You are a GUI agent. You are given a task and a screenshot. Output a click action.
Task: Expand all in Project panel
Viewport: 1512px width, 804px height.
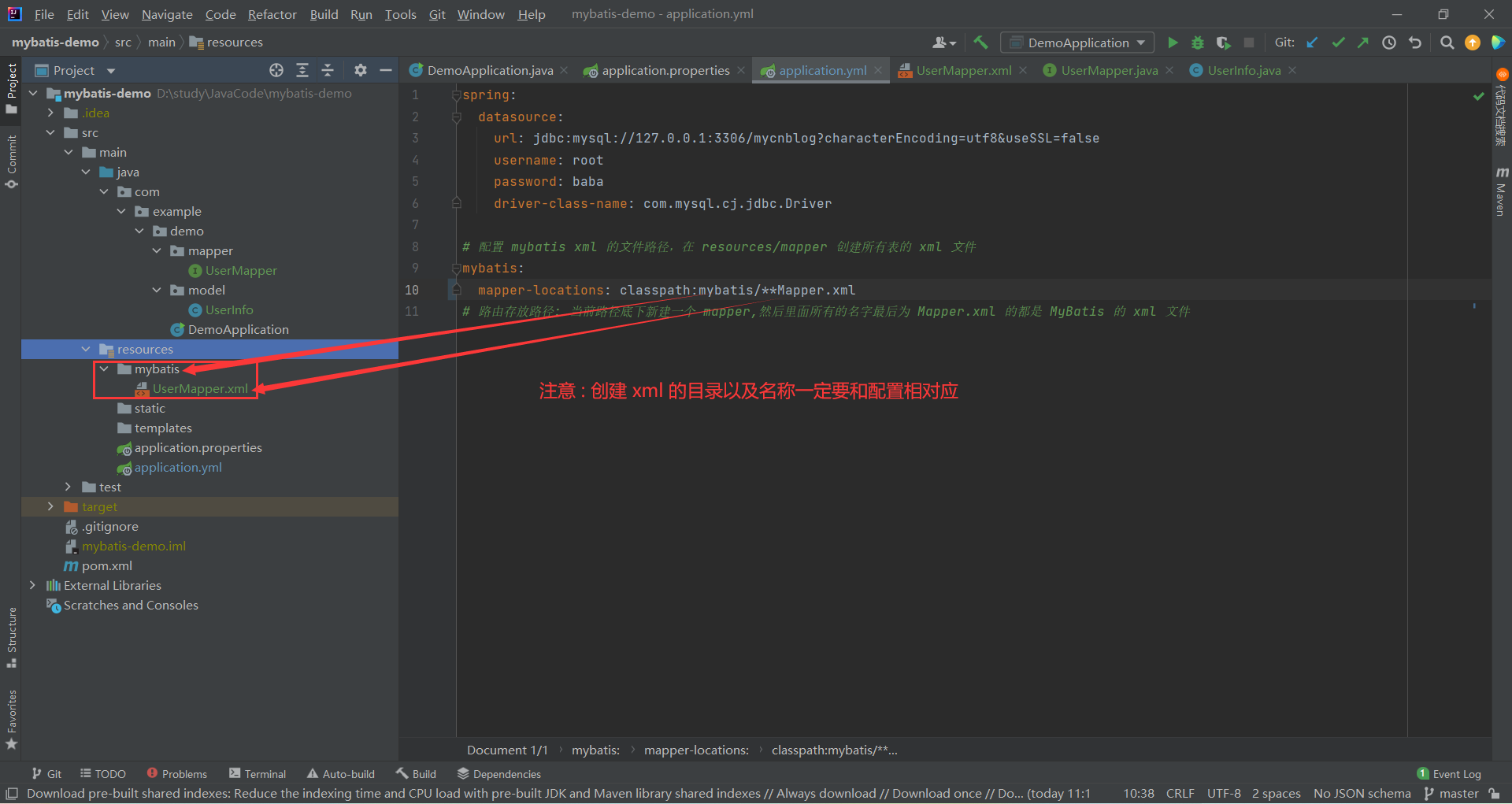[x=302, y=70]
